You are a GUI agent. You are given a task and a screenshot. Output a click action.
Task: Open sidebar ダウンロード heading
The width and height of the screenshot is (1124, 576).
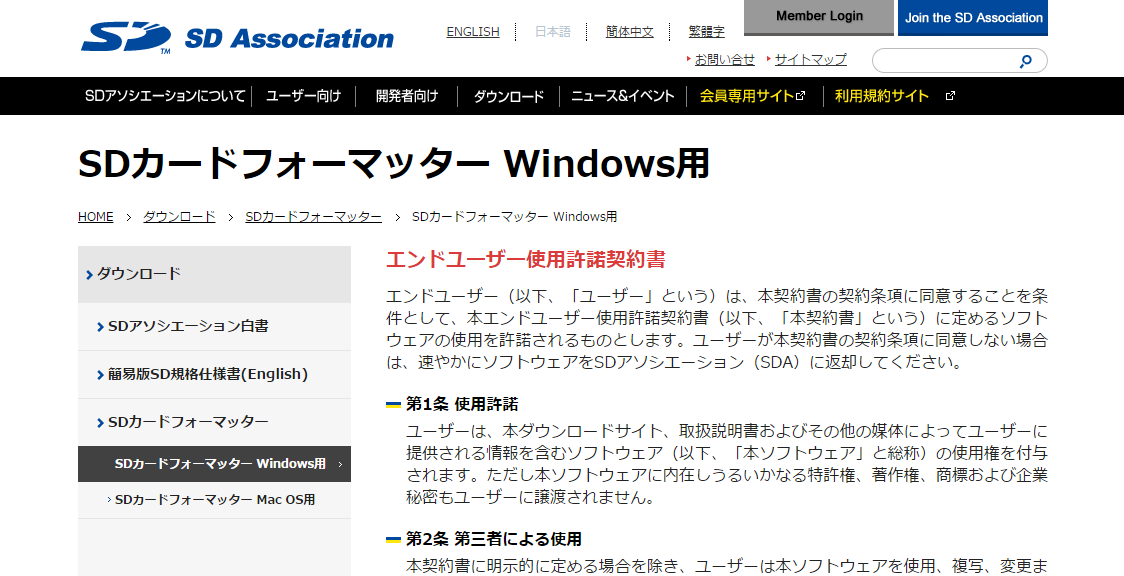point(214,274)
